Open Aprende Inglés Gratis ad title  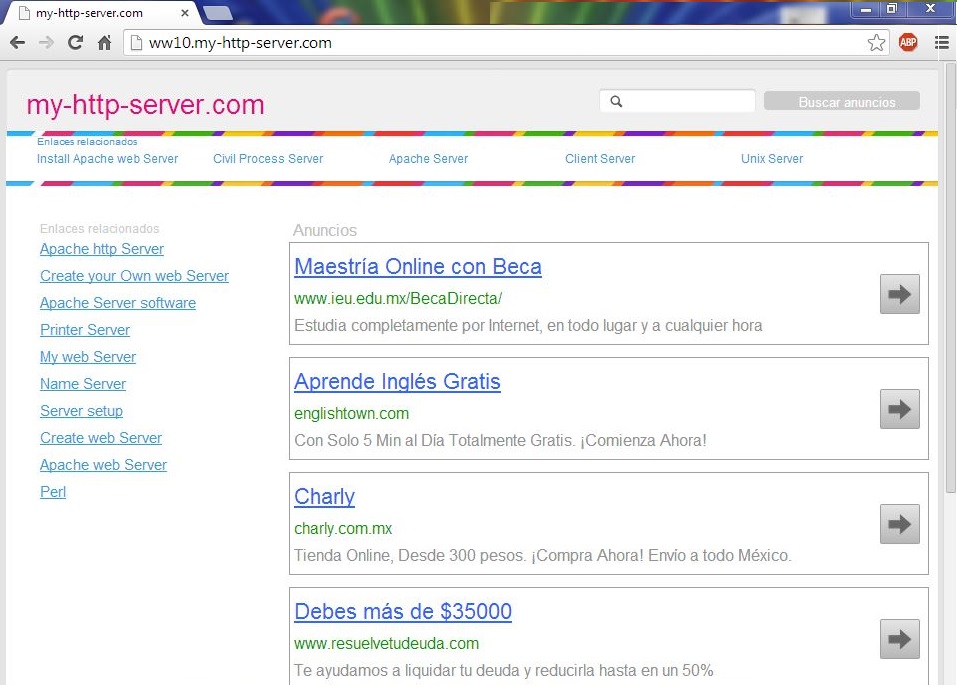tap(397, 382)
